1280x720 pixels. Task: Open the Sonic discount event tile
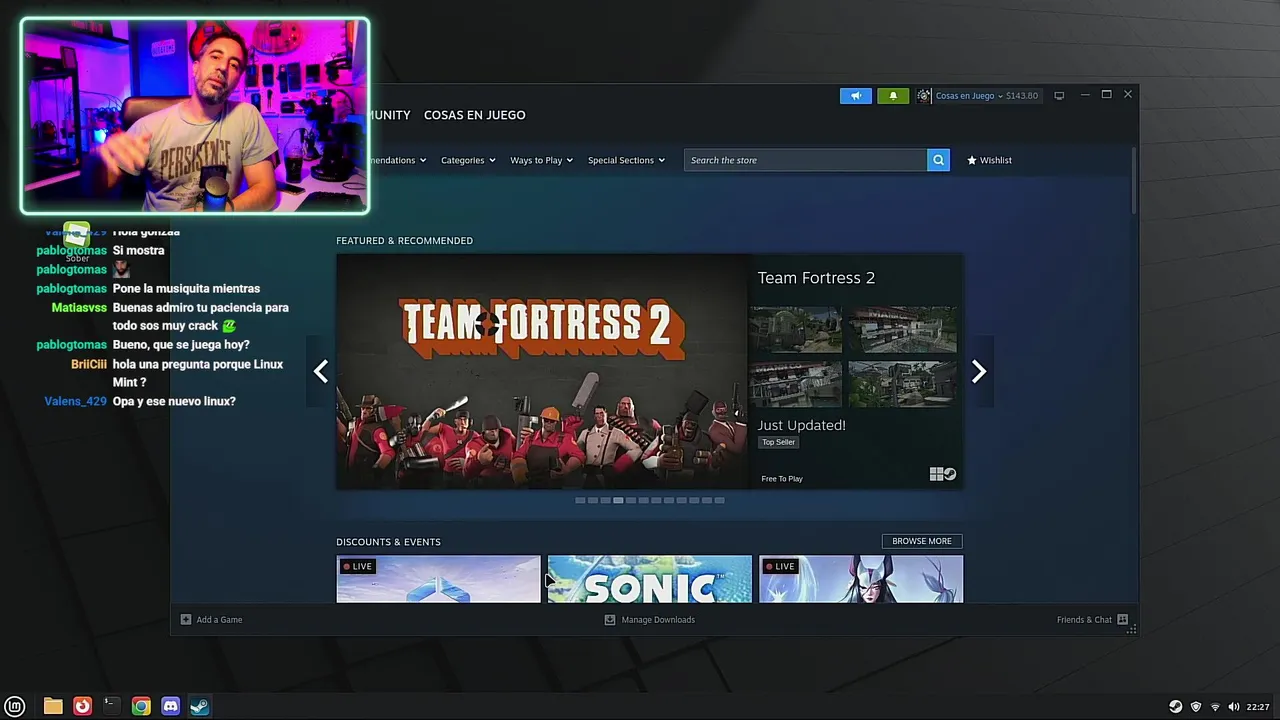click(649, 579)
